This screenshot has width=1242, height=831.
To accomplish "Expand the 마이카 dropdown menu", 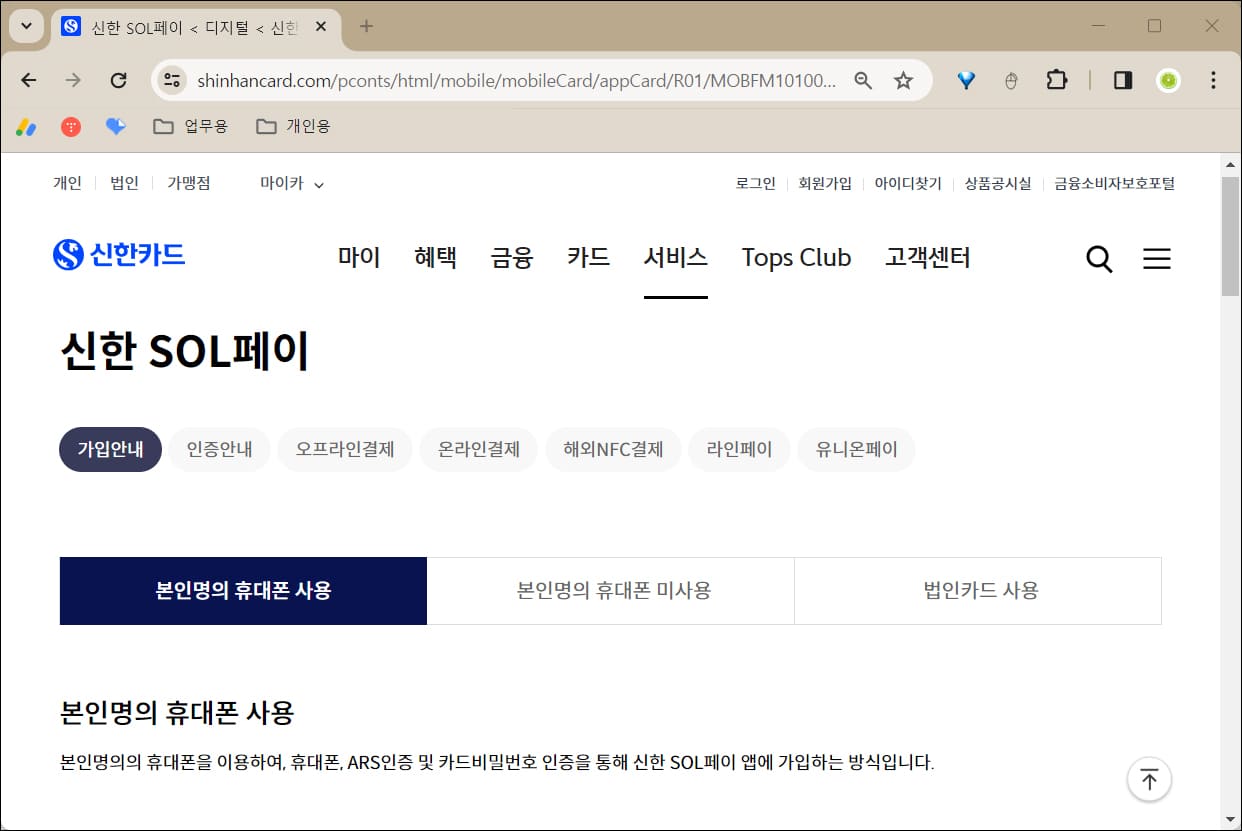I will click(290, 183).
